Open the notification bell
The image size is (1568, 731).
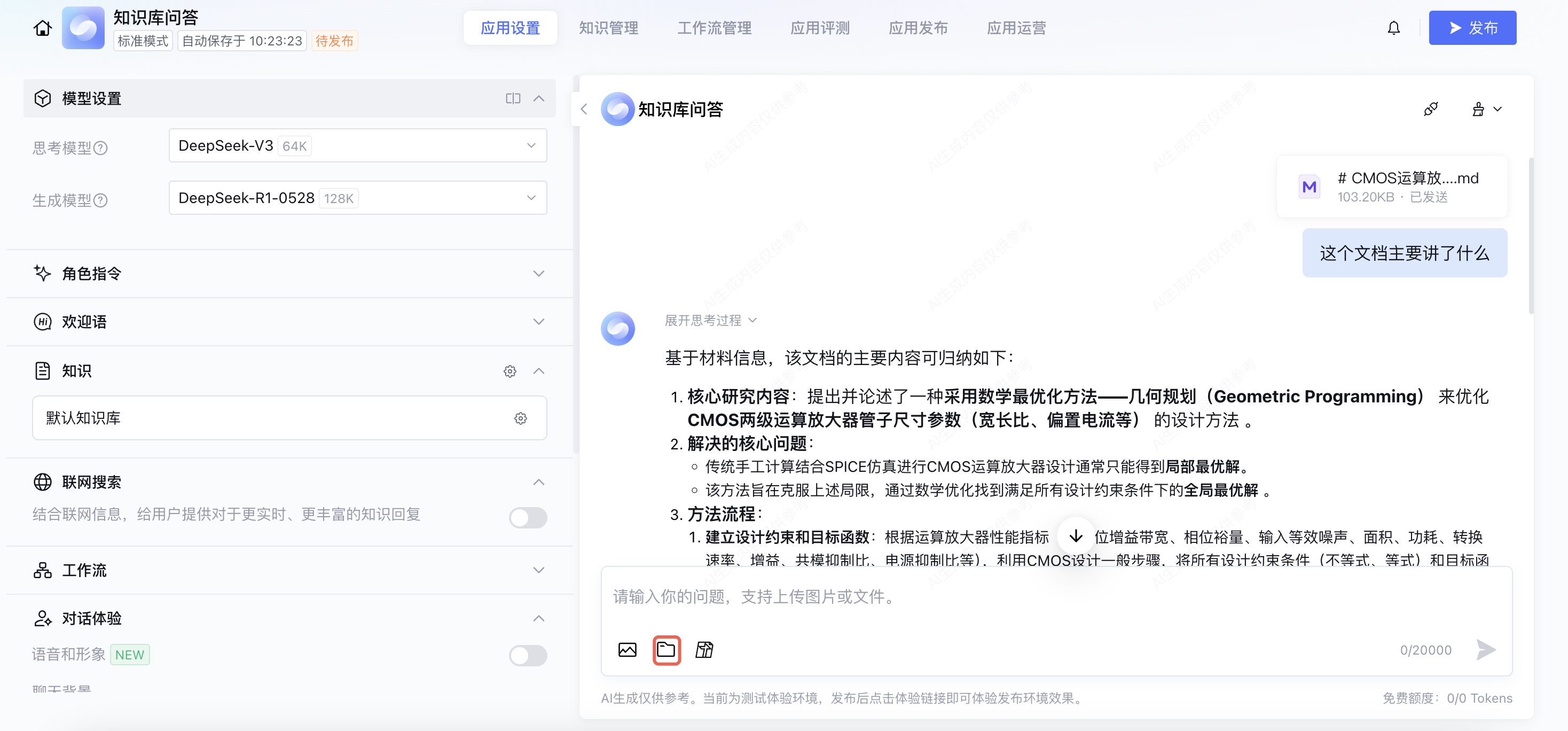coord(1393,28)
